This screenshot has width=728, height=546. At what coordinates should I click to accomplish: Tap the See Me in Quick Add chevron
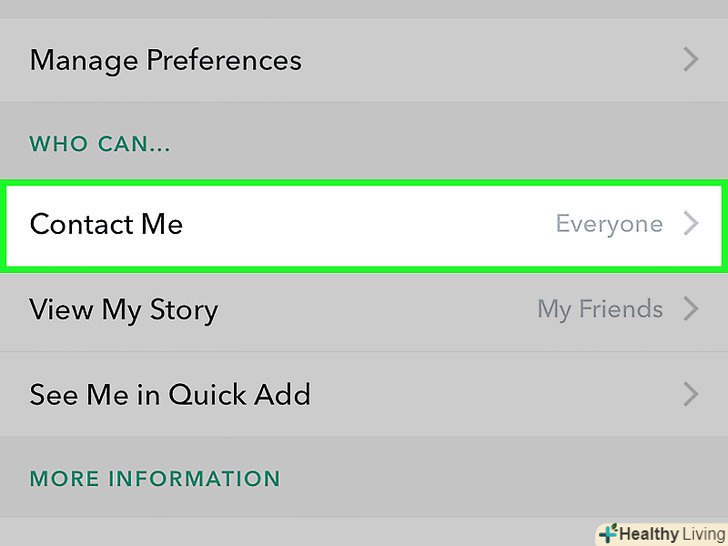tap(690, 394)
